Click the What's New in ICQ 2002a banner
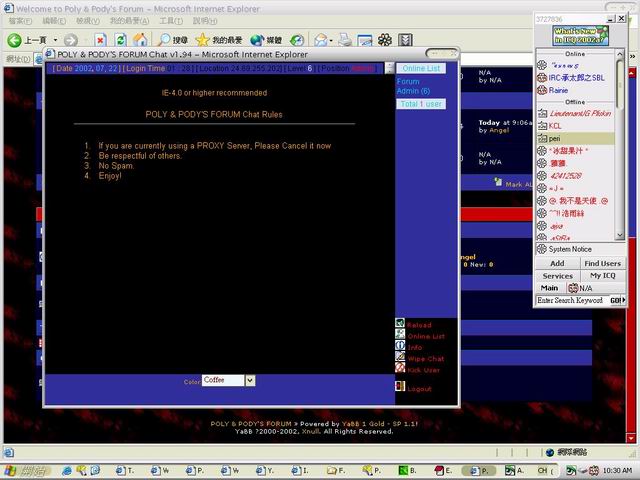This screenshot has height=480, width=640. tap(581, 35)
